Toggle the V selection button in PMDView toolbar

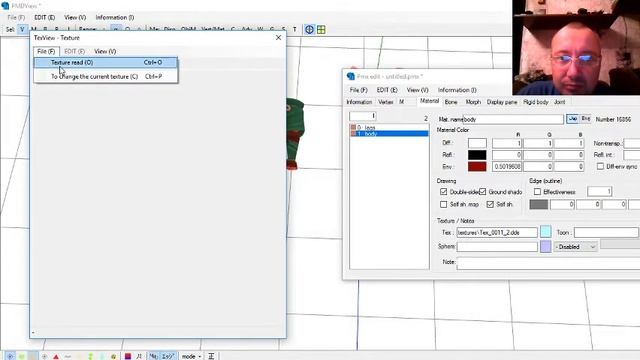pyautogui.click(x=22, y=29)
